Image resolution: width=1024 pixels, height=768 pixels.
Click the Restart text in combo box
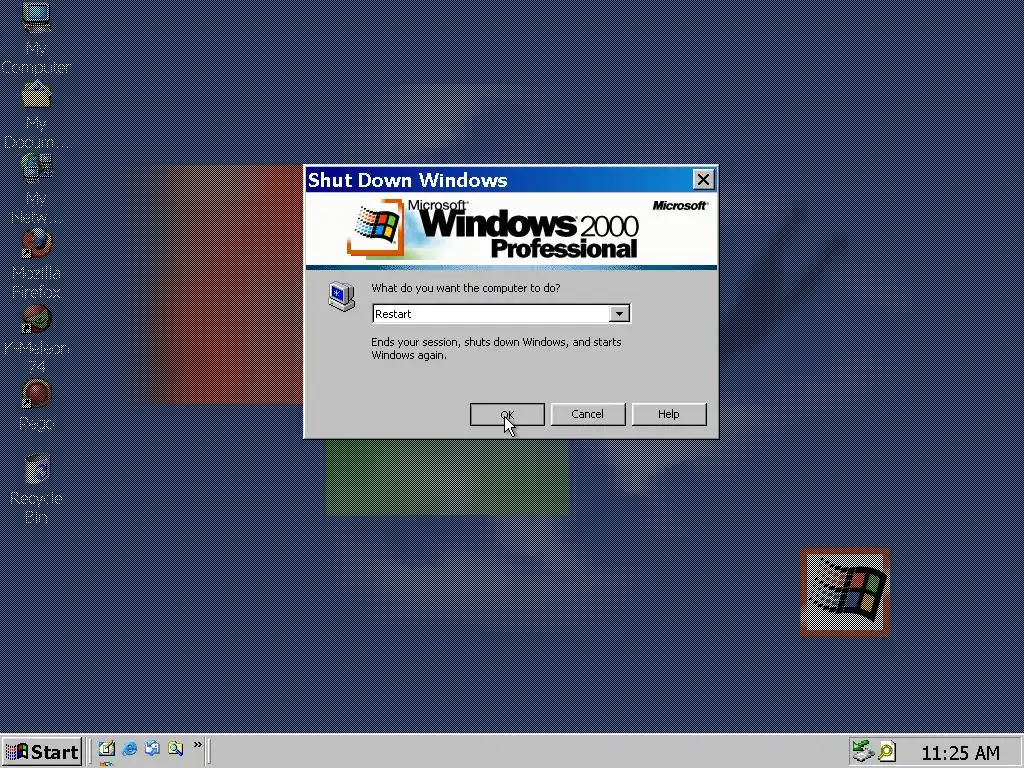point(393,314)
